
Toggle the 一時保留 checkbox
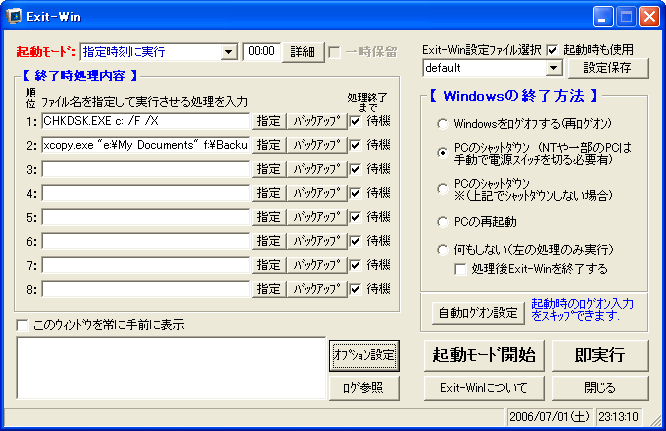click(x=334, y=52)
